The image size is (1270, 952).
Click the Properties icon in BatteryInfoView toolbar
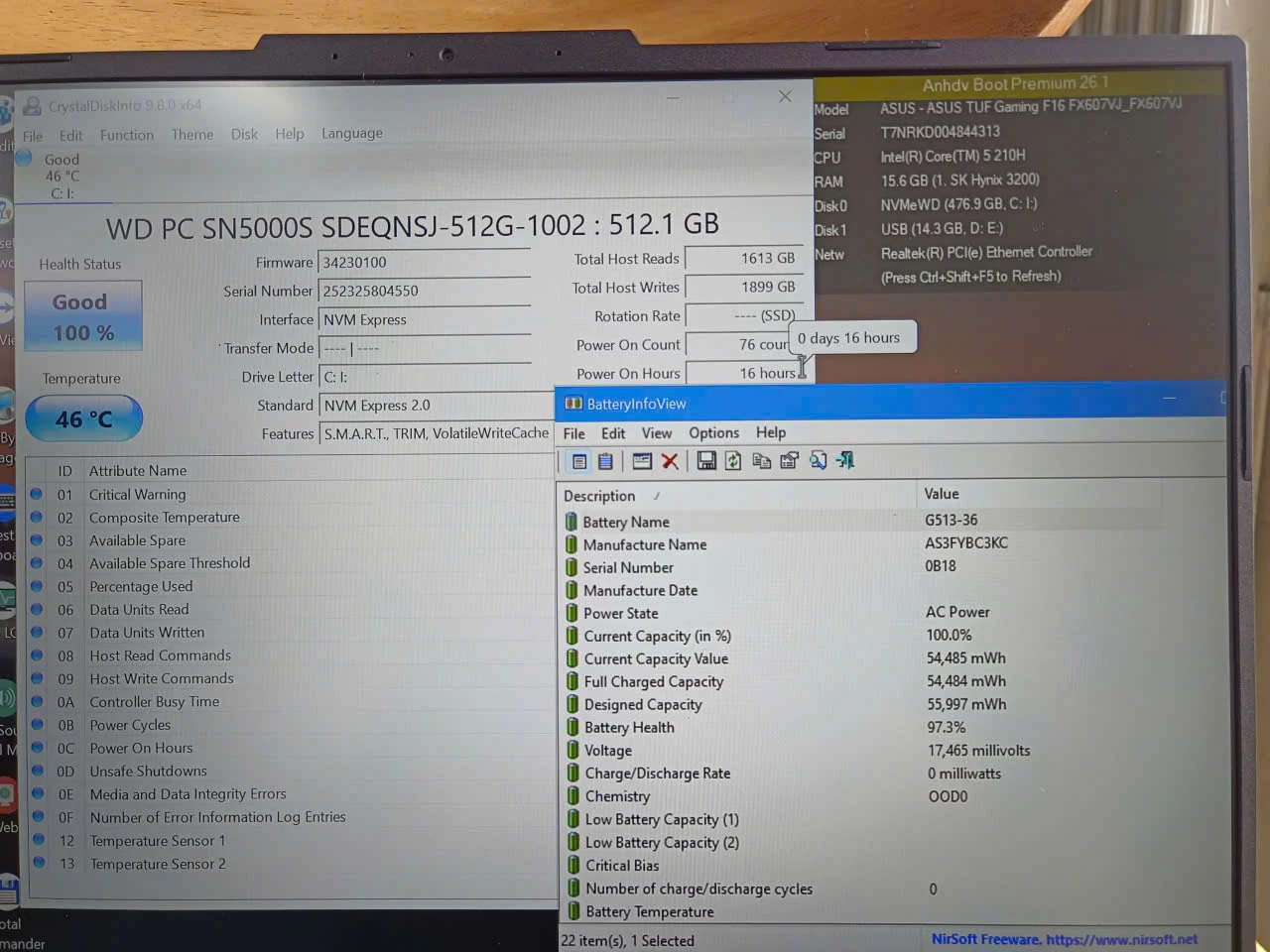(x=790, y=460)
